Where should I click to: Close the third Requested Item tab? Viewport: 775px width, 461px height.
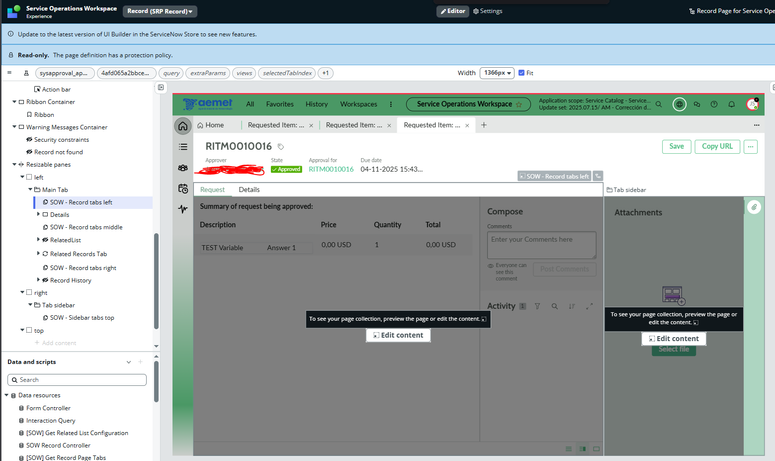(x=467, y=126)
